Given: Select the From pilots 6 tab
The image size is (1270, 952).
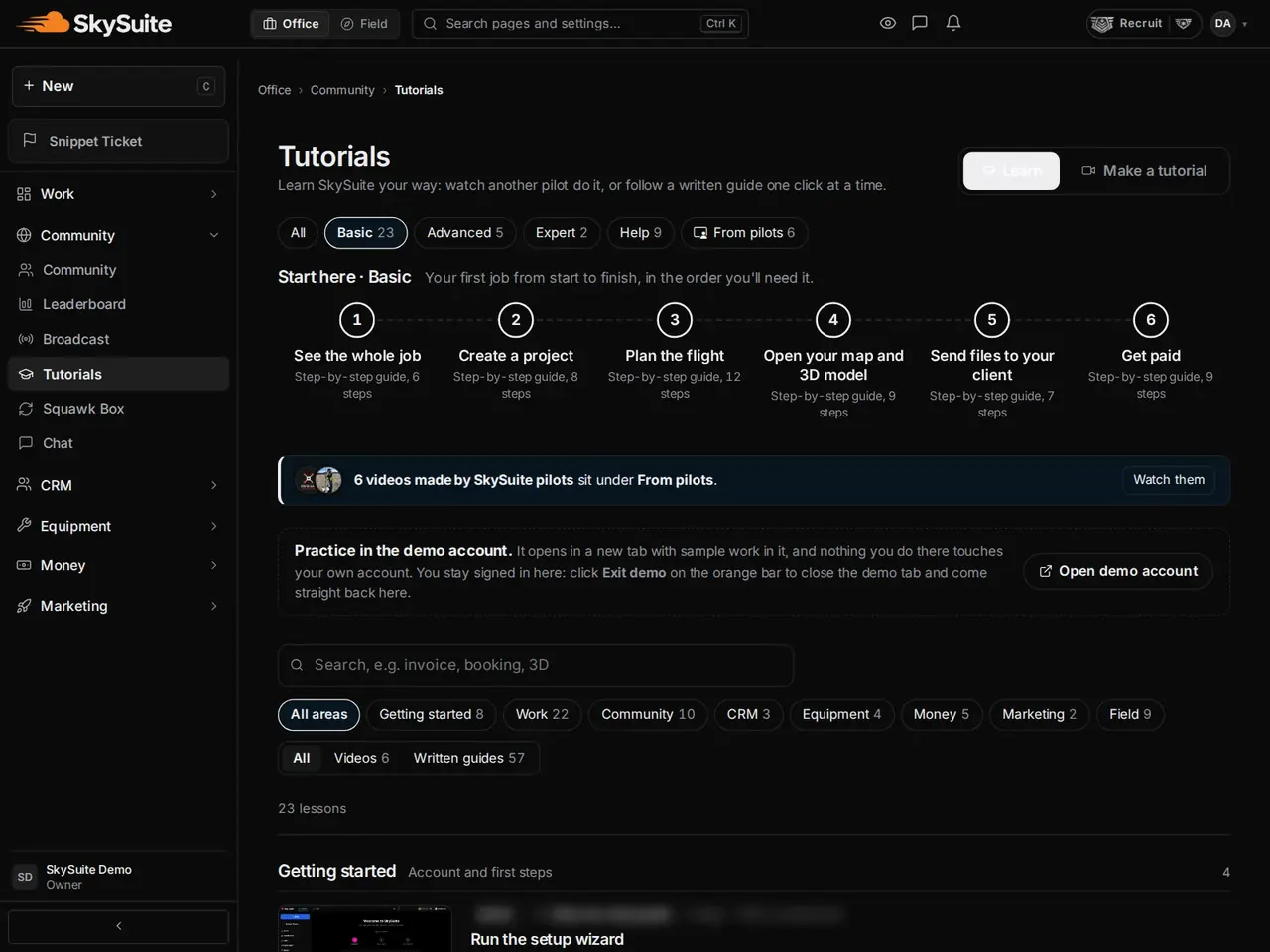Looking at the screenshot, I should (x=744, y=233).
